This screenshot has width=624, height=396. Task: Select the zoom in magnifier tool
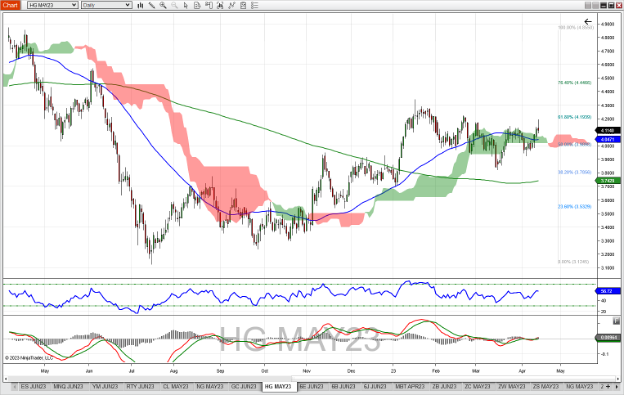163,5
